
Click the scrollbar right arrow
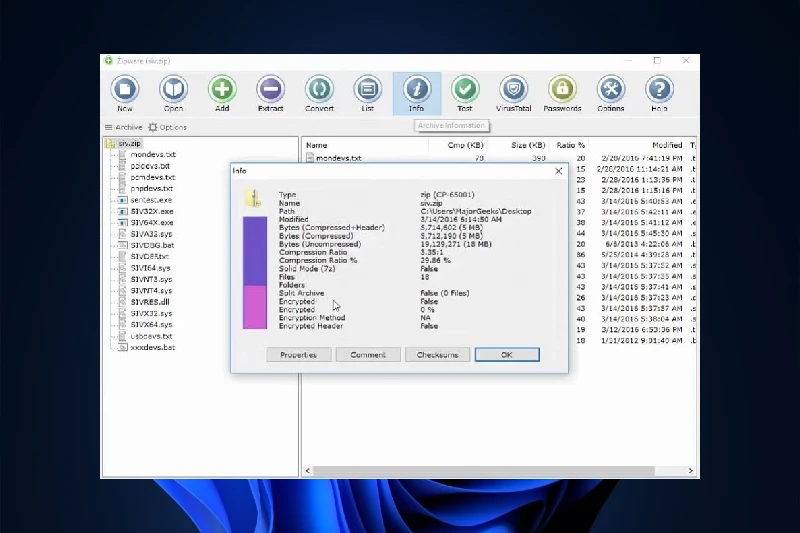pos(690,470)
